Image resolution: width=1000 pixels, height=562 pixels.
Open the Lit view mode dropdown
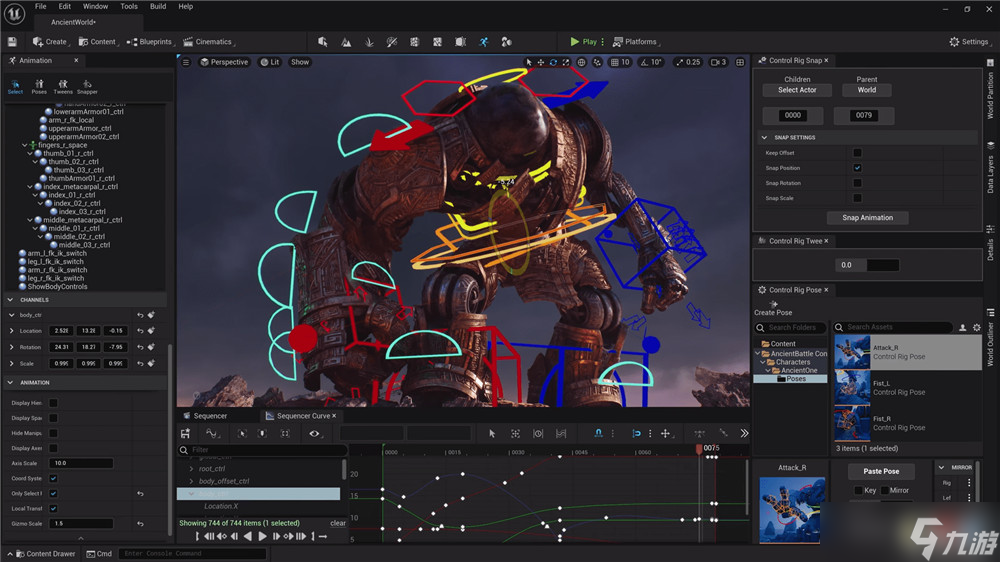[270, 62]
